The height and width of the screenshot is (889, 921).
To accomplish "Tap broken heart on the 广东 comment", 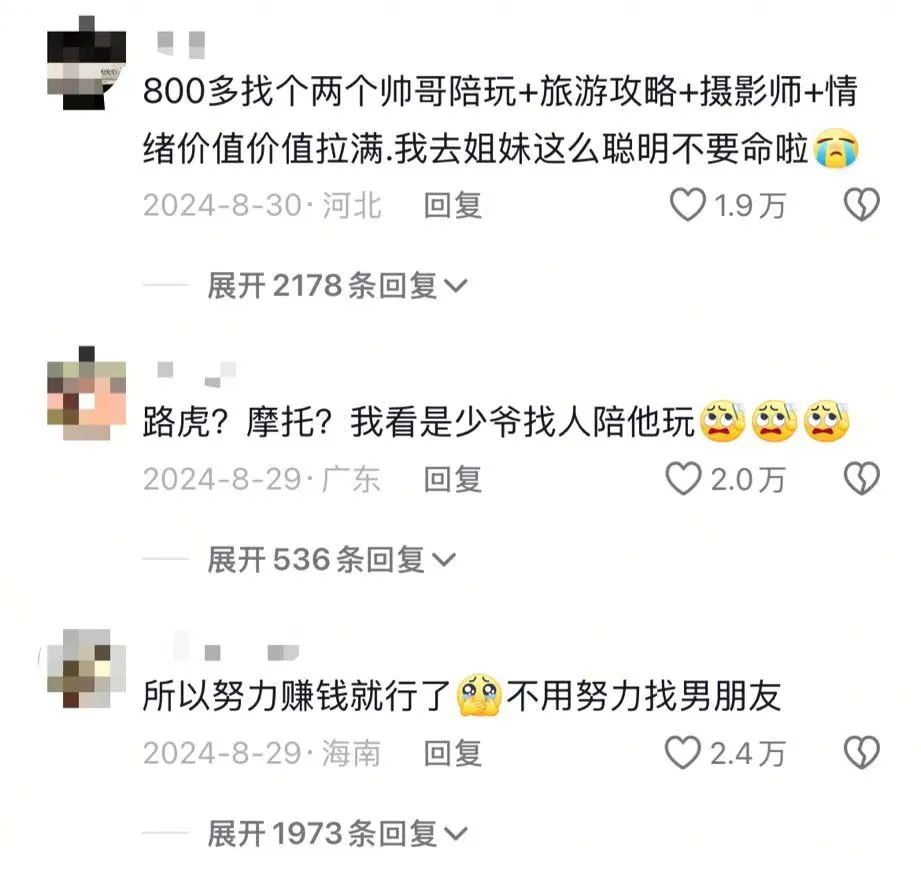I will (861, 479).
